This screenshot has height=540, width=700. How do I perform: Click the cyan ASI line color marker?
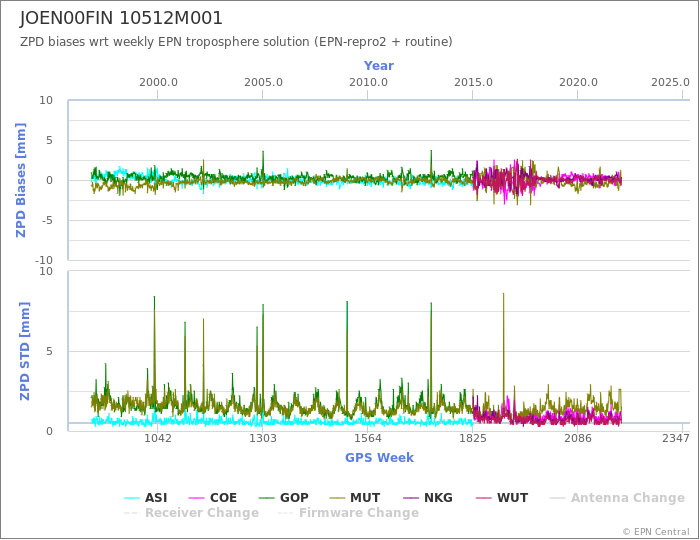pyautogui.click(x=132, y=498)
